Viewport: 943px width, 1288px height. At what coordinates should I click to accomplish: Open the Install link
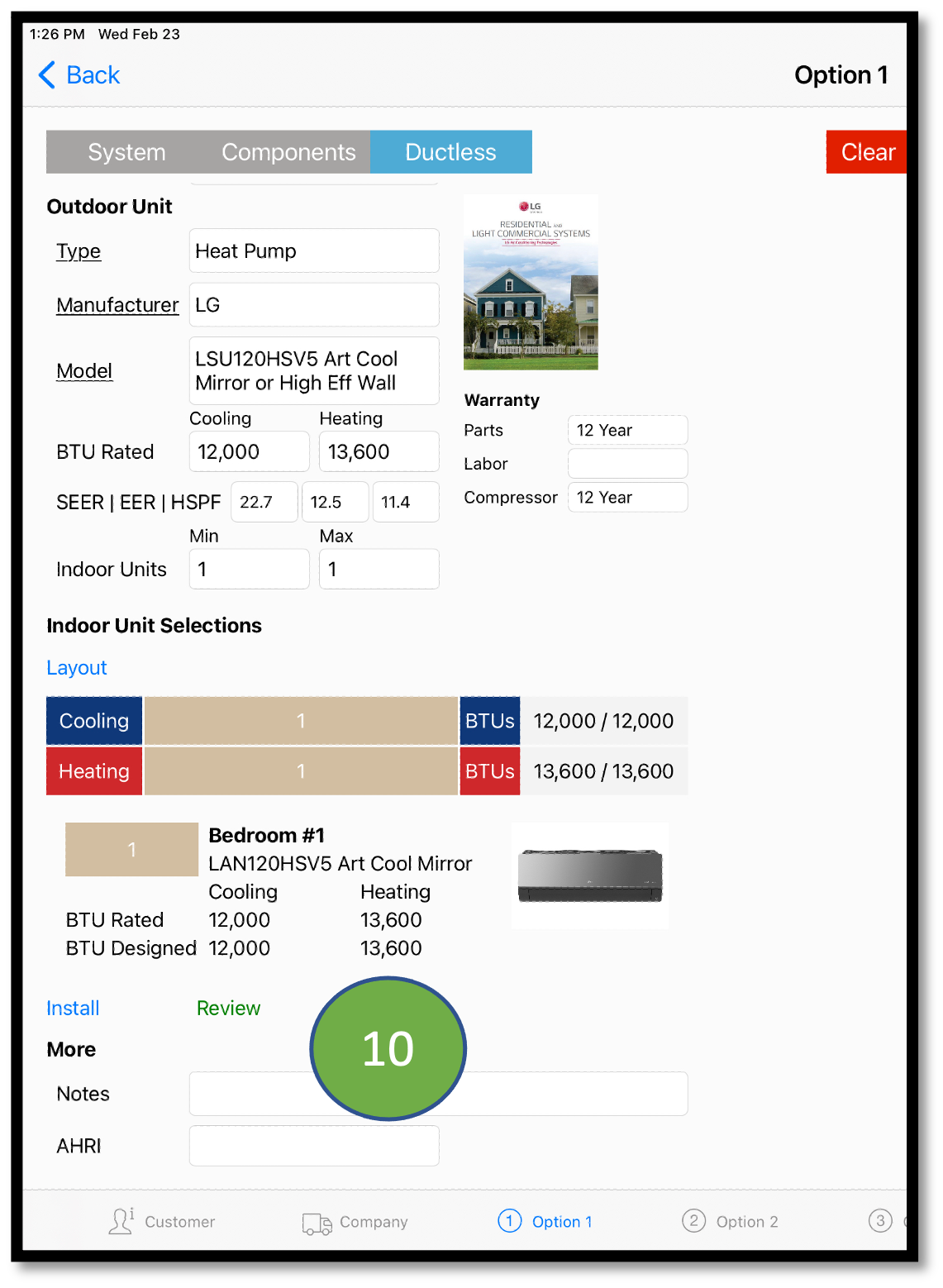click(x=73, y=1009)
